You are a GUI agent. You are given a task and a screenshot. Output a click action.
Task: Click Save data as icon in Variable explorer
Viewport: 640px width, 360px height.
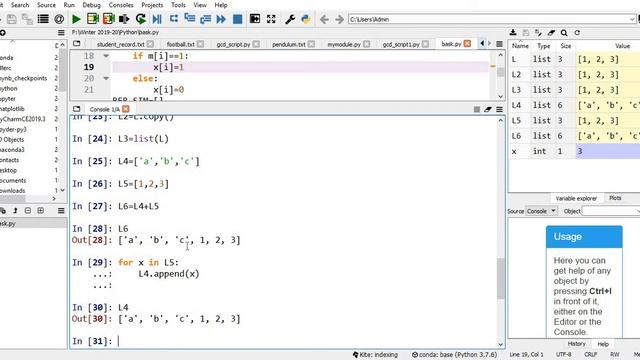[x=538, y=33]
